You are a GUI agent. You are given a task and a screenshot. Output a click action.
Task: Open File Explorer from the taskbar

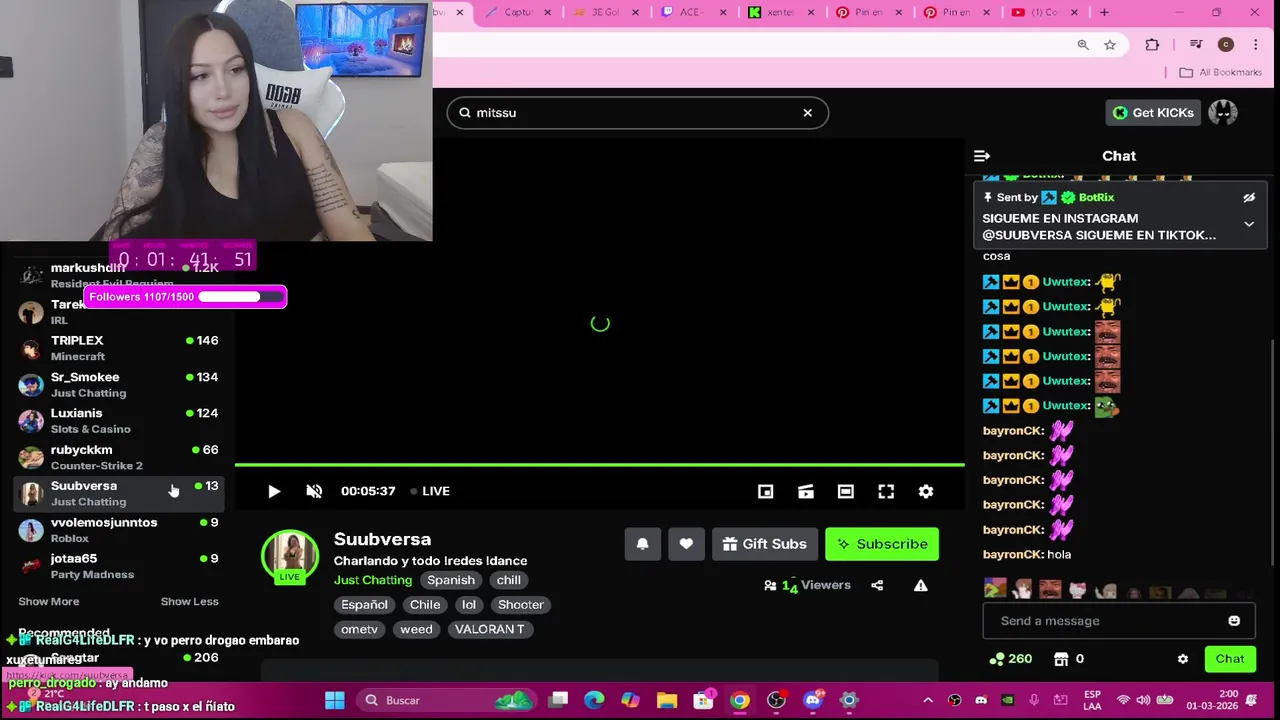(667, 700)
